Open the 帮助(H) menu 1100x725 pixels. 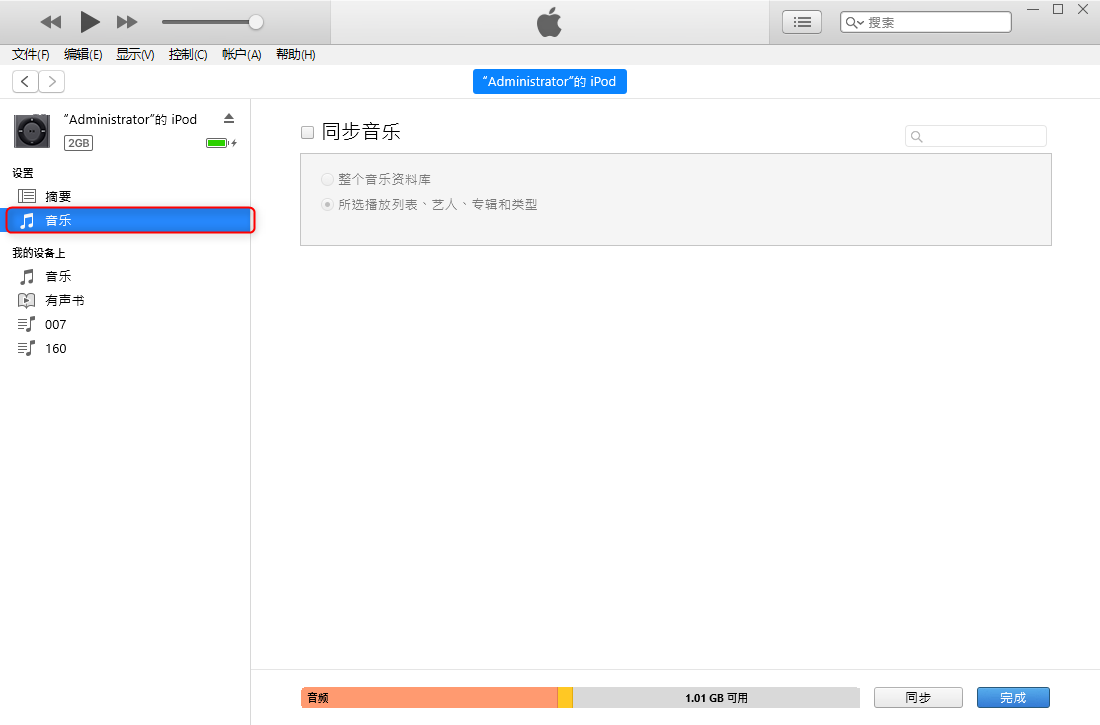(x=295, y=54)
